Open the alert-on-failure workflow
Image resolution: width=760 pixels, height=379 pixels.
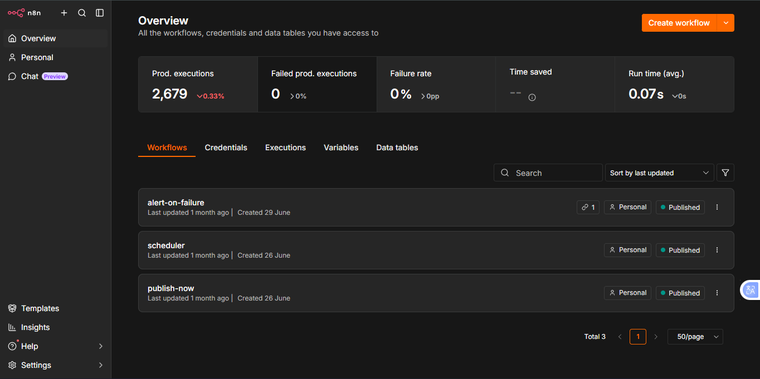click(436, 207)
